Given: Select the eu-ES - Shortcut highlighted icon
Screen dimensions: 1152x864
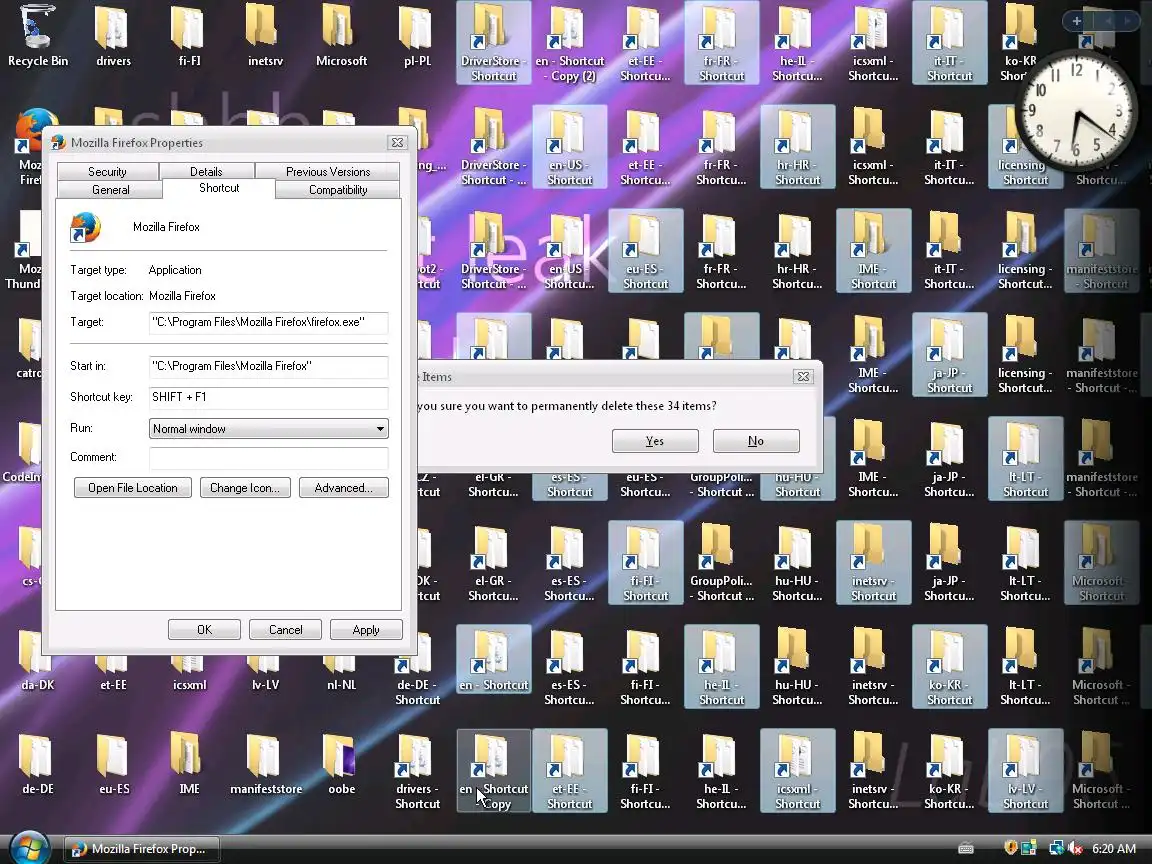Looking at the screenshot, I should click(x=645, y=251).
